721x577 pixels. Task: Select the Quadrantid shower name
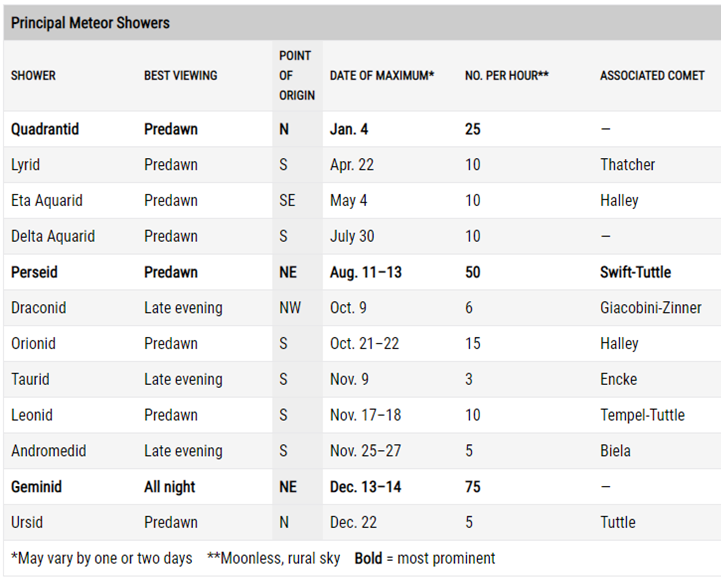45,129
